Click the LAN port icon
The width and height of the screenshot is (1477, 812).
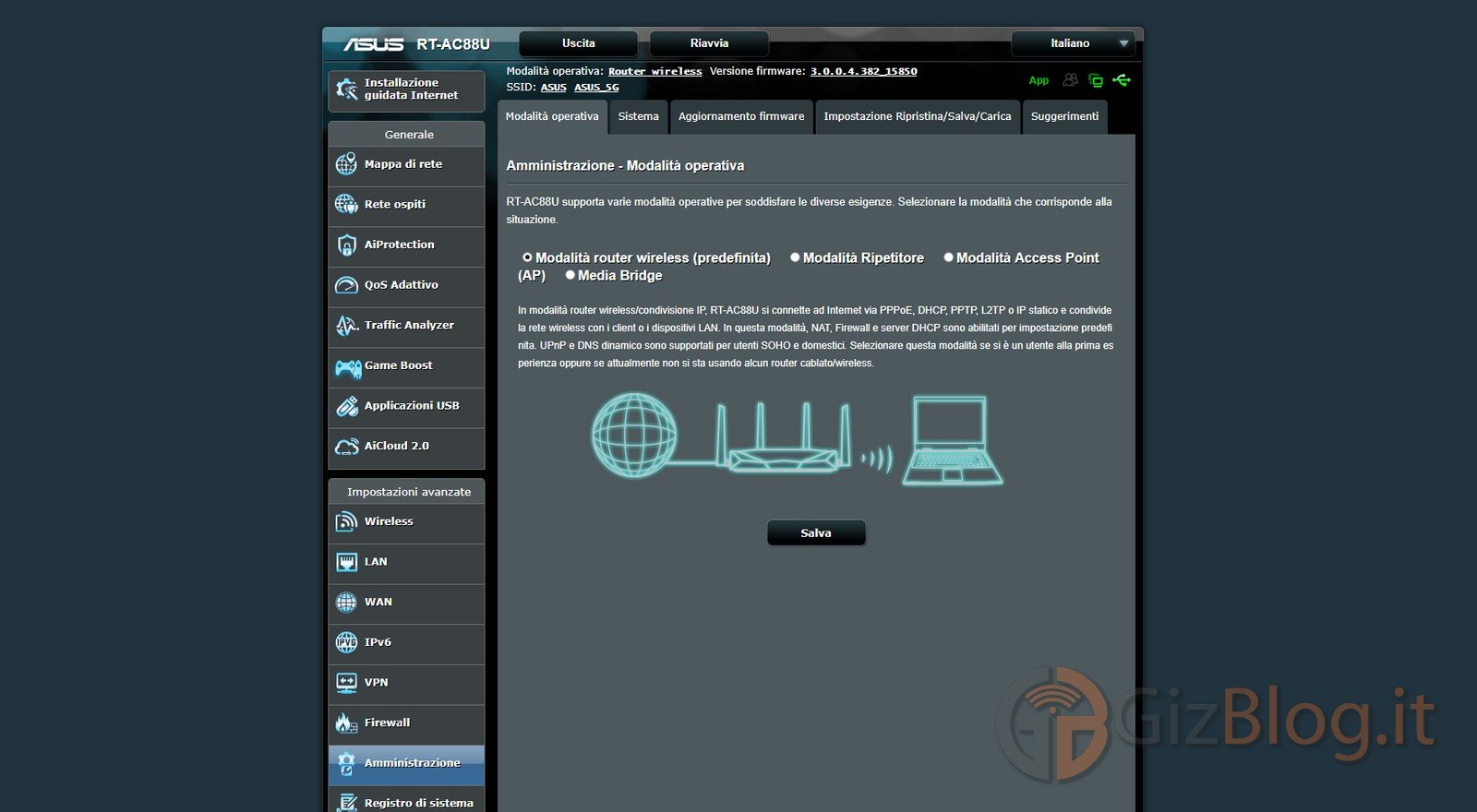[346, 562]
